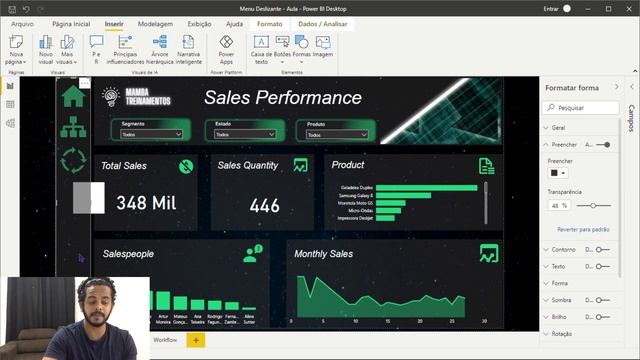The height and width of the screenshot is (360, 640).
Task: Click the Product chart scrollbar
Action: tap(486, 203)
